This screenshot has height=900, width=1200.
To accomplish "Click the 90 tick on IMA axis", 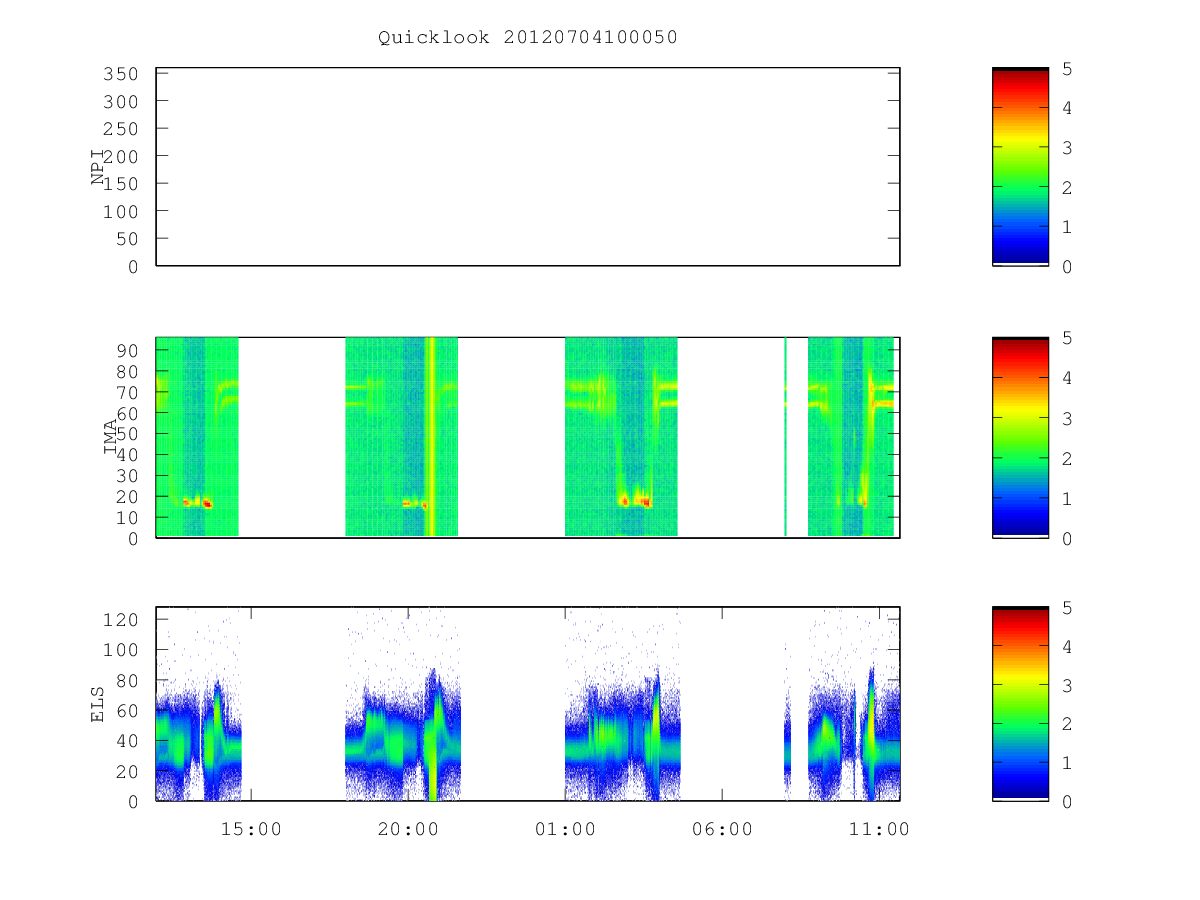I will (x=126, y=350).
